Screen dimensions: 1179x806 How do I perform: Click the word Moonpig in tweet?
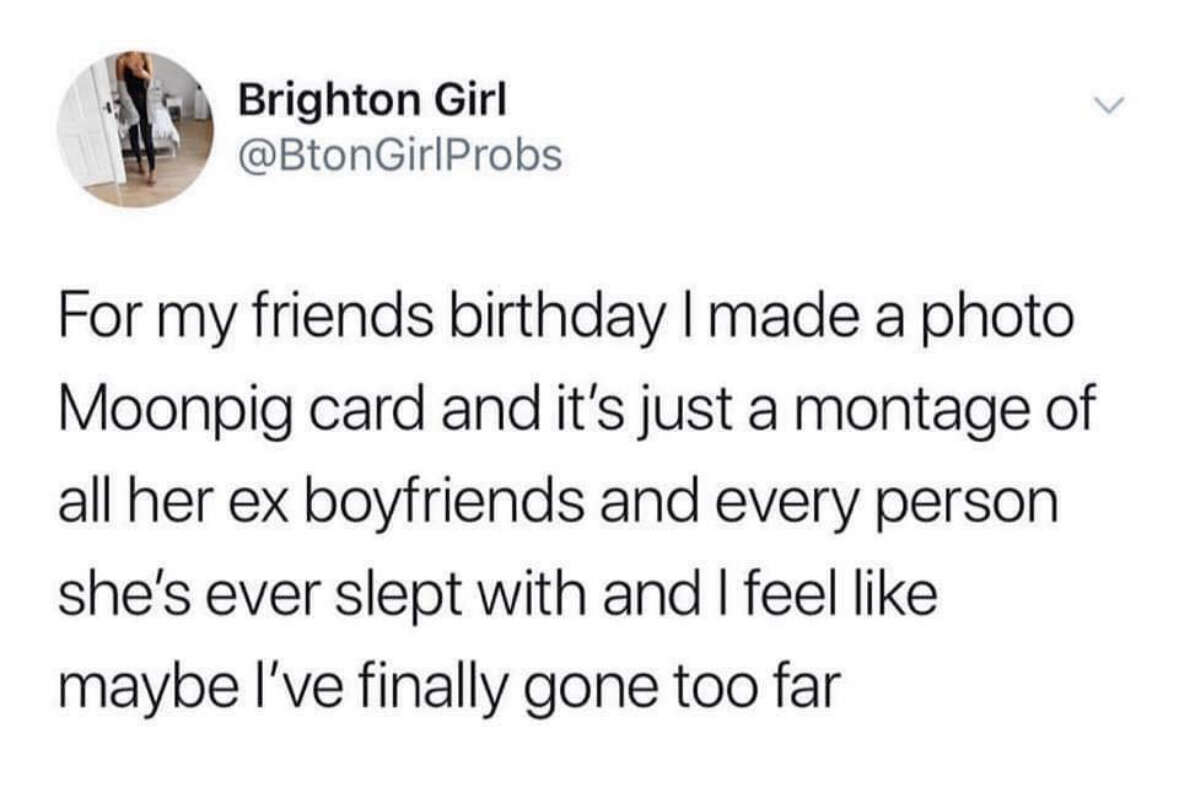point(174,410)
